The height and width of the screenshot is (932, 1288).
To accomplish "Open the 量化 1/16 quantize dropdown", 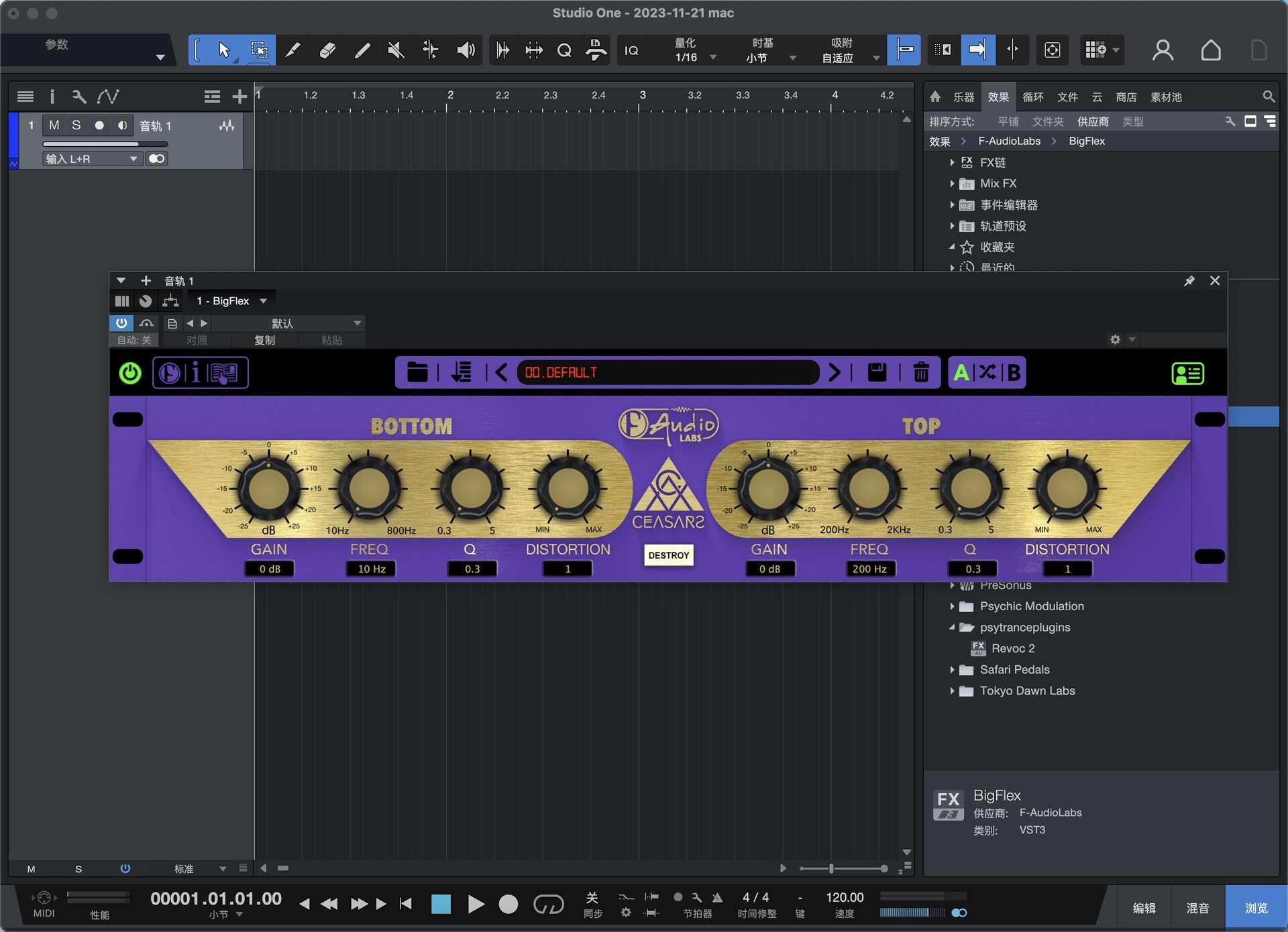I will 694,50.
